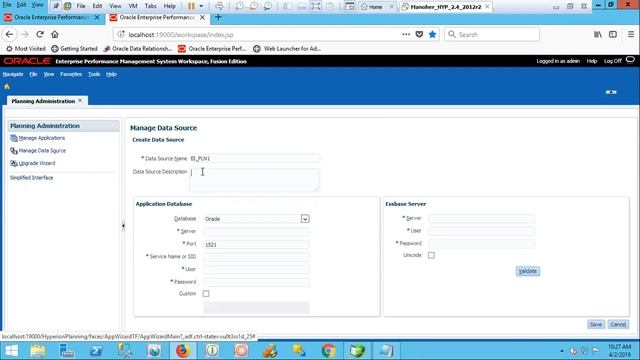This screenshot has height=360, width=640.
Task: Click the Cancel button
Action: [x=618, y=324]
